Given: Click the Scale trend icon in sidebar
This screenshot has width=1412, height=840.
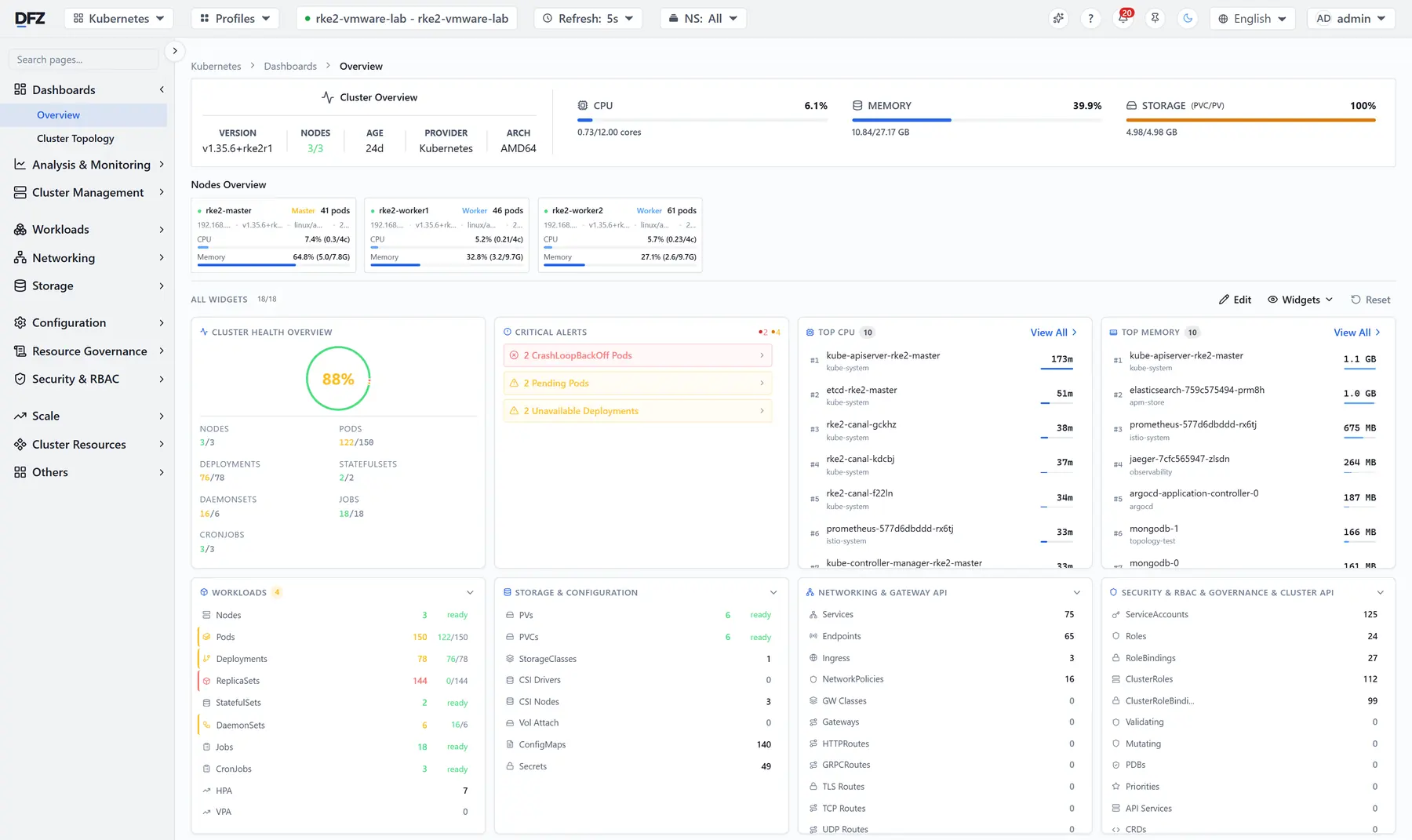Looking at the screenshot, I should point(20,416).
